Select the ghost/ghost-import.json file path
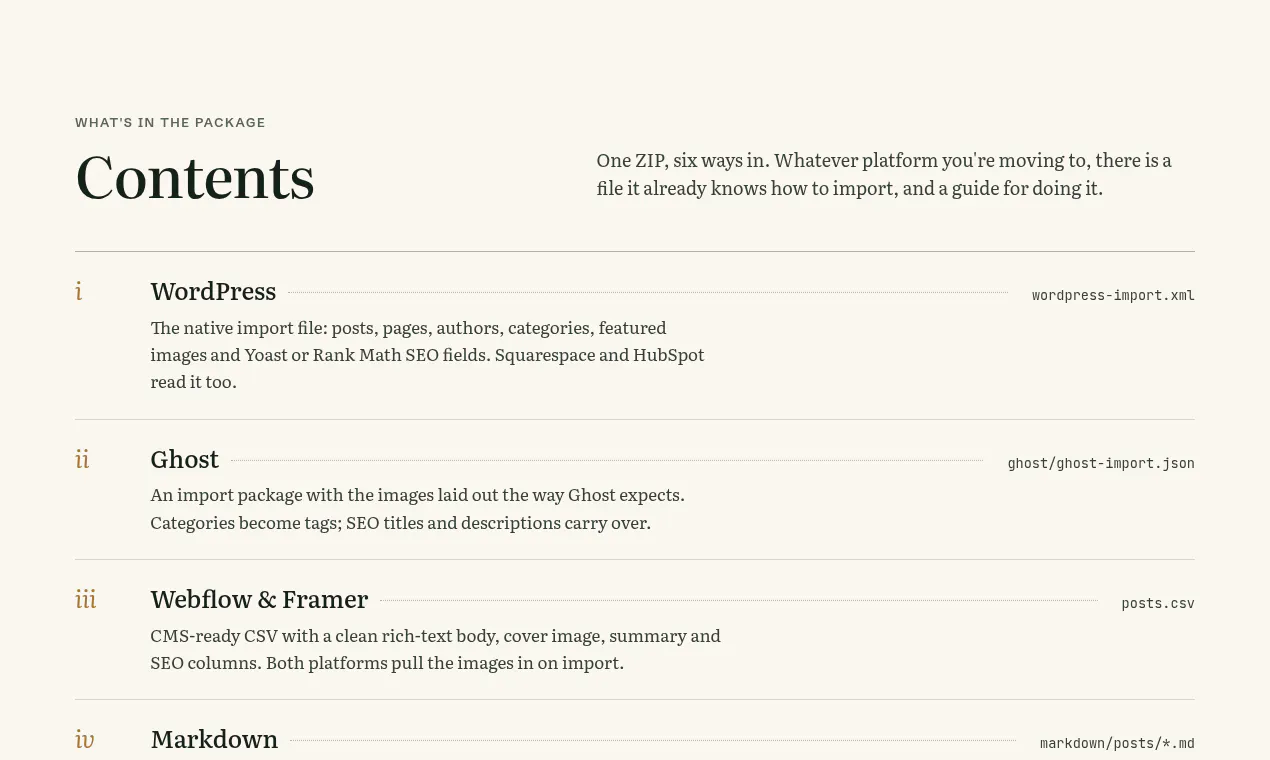Image resolution: width=1270 pixels, height=760 pixels. [1101, 463]
